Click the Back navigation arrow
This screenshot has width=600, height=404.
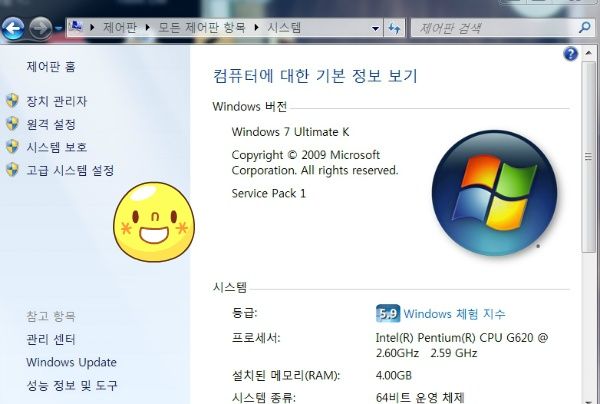[x=13, y=28]
